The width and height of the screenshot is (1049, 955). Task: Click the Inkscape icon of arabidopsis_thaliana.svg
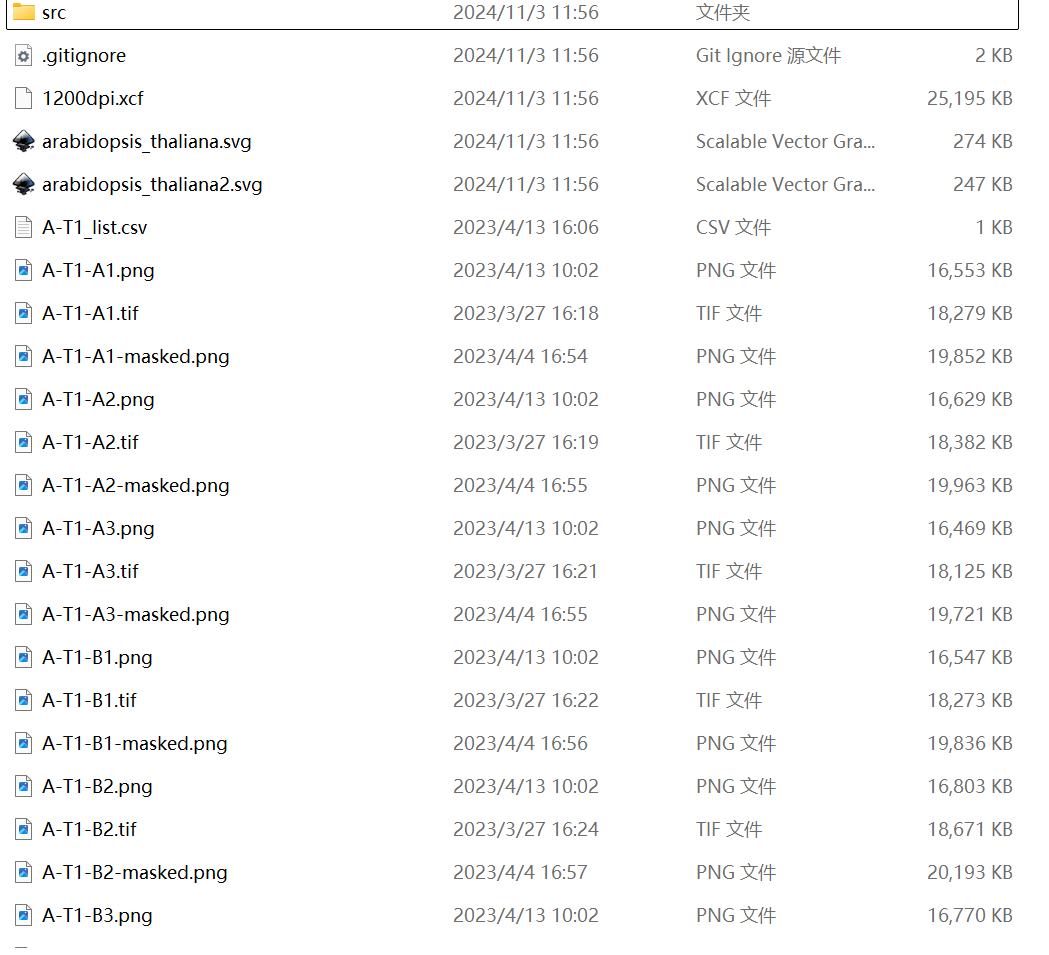coord(23,141)
